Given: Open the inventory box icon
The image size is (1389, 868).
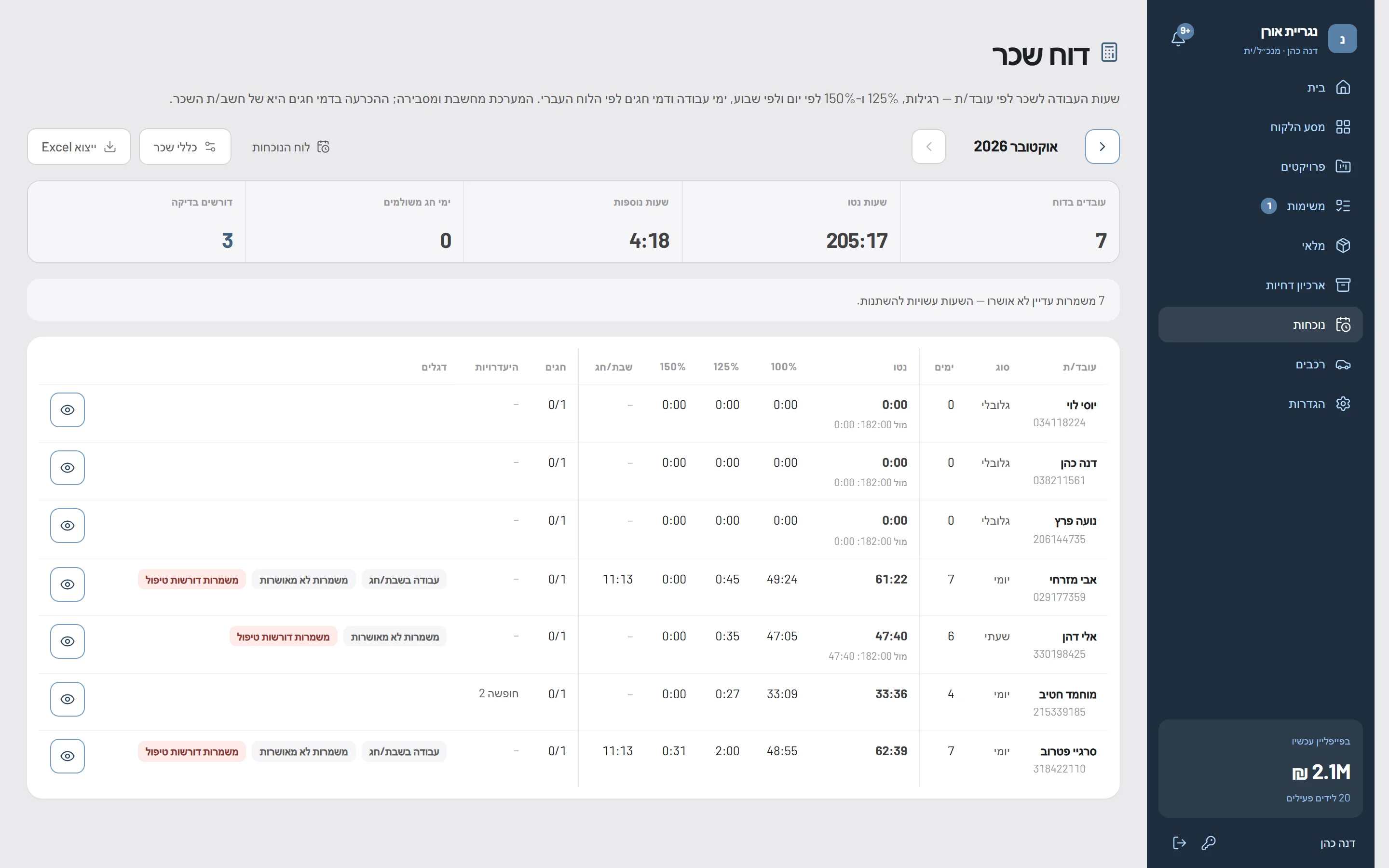Looking at the screenshot, I should tap(1343, 245).
